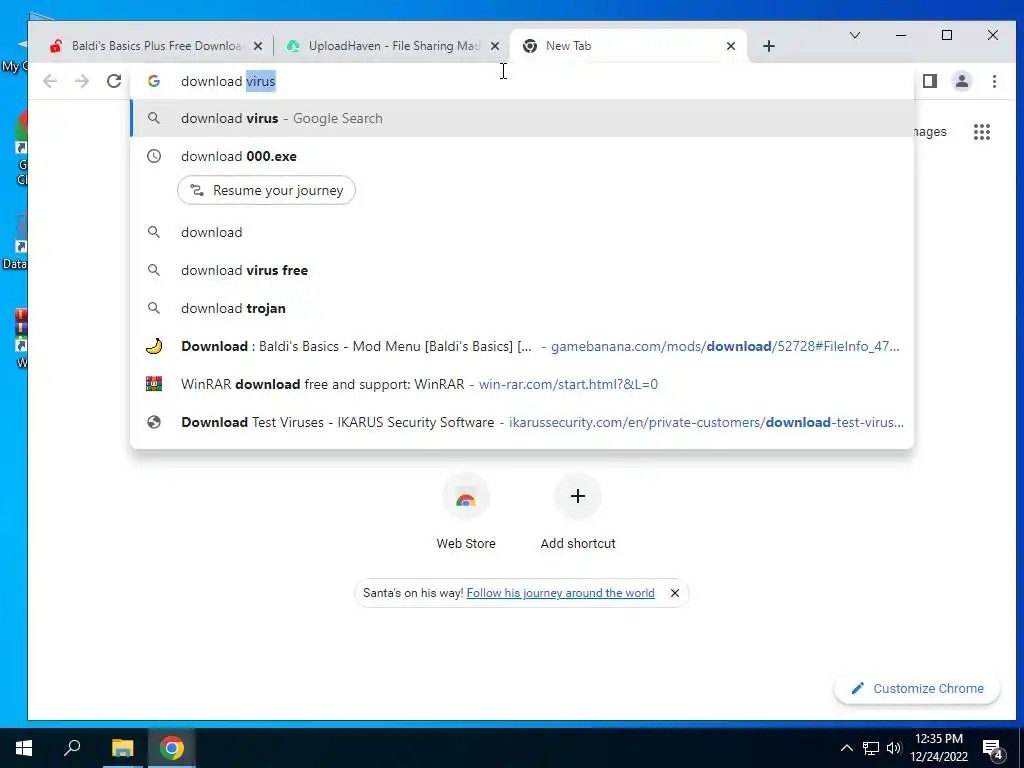This screenshot has height=768, width=1024.
Task: Open the IKARUS Download Test Viruses suggestion
Action: pyautogui.click(x=522, y=422)
